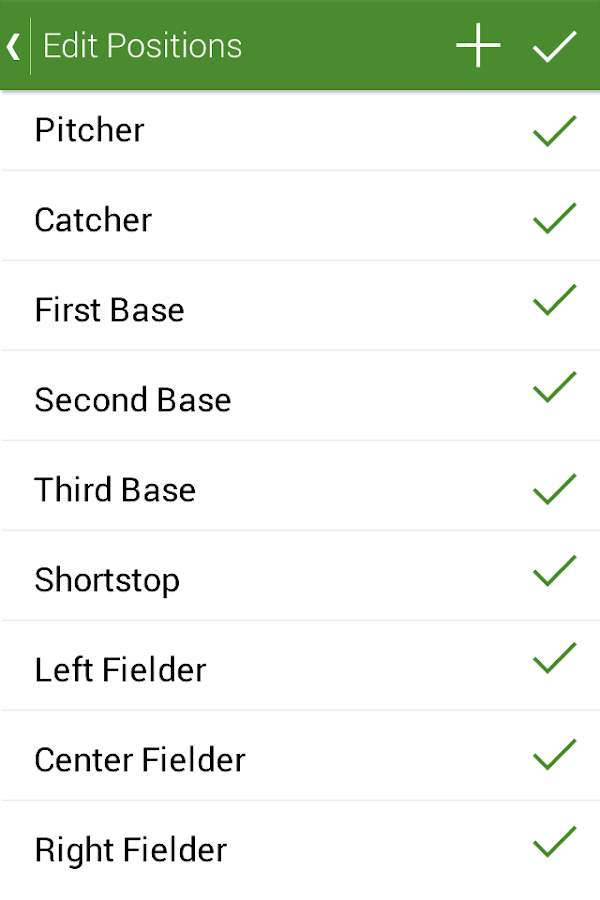This screenshot has height=900, width=600.
Task: Uncheck the Catcher position
Action: click(x=555, y=218)
